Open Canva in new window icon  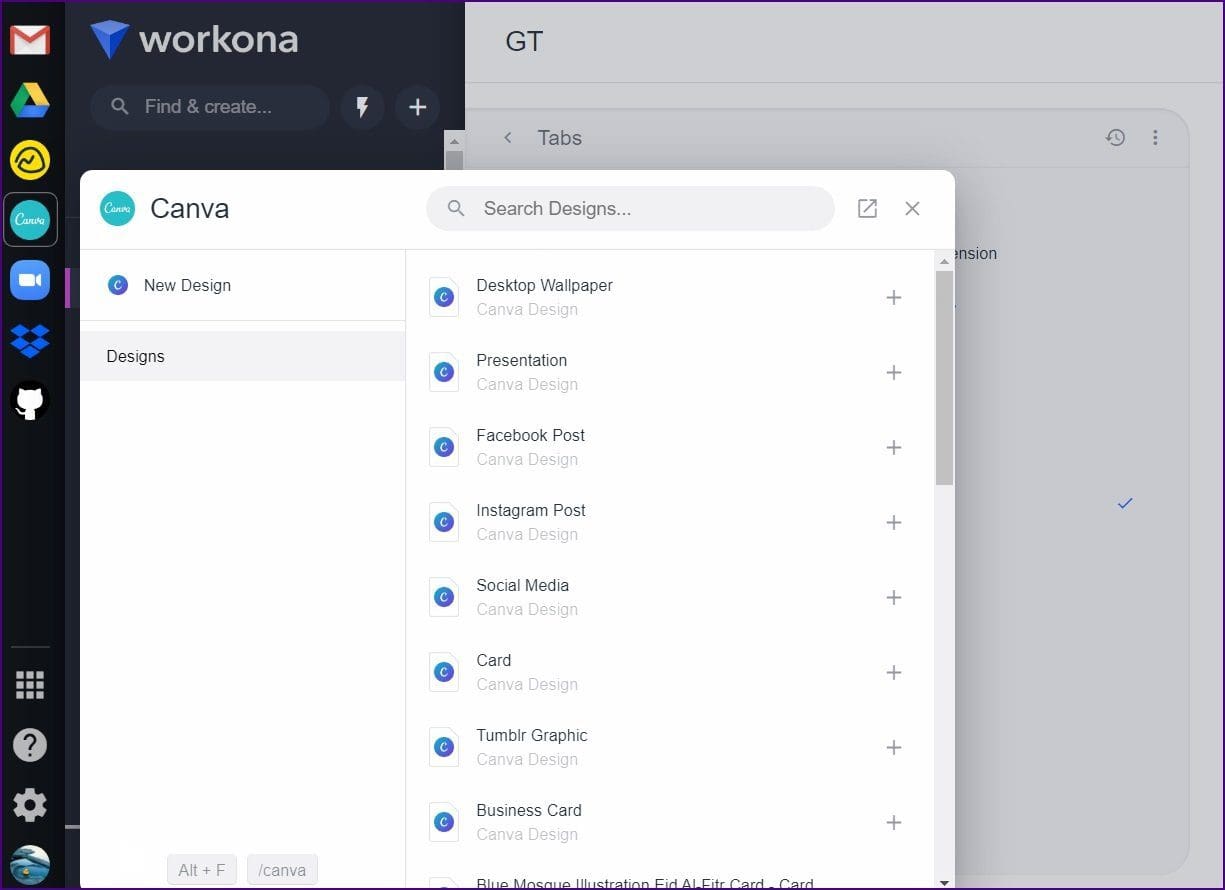pos(867,208)
